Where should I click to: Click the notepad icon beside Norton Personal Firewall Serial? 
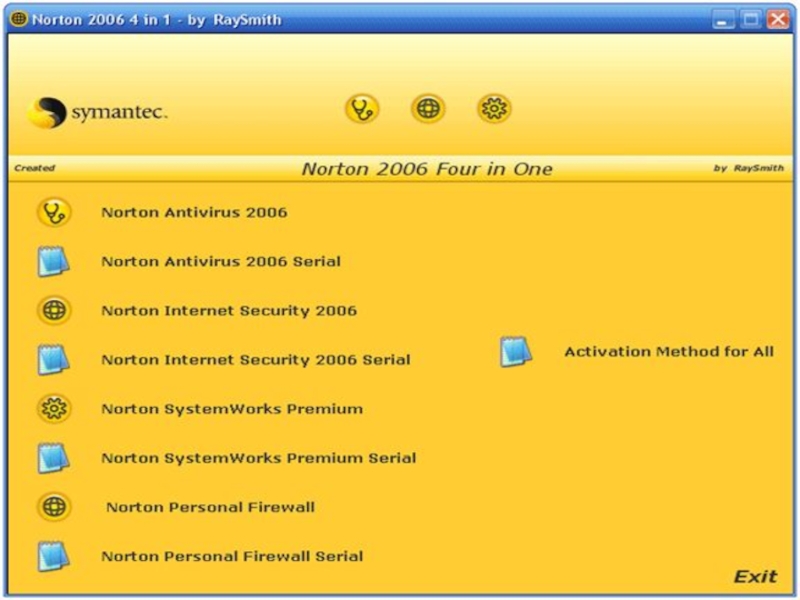pyautogui.click(x=54, y=556)
